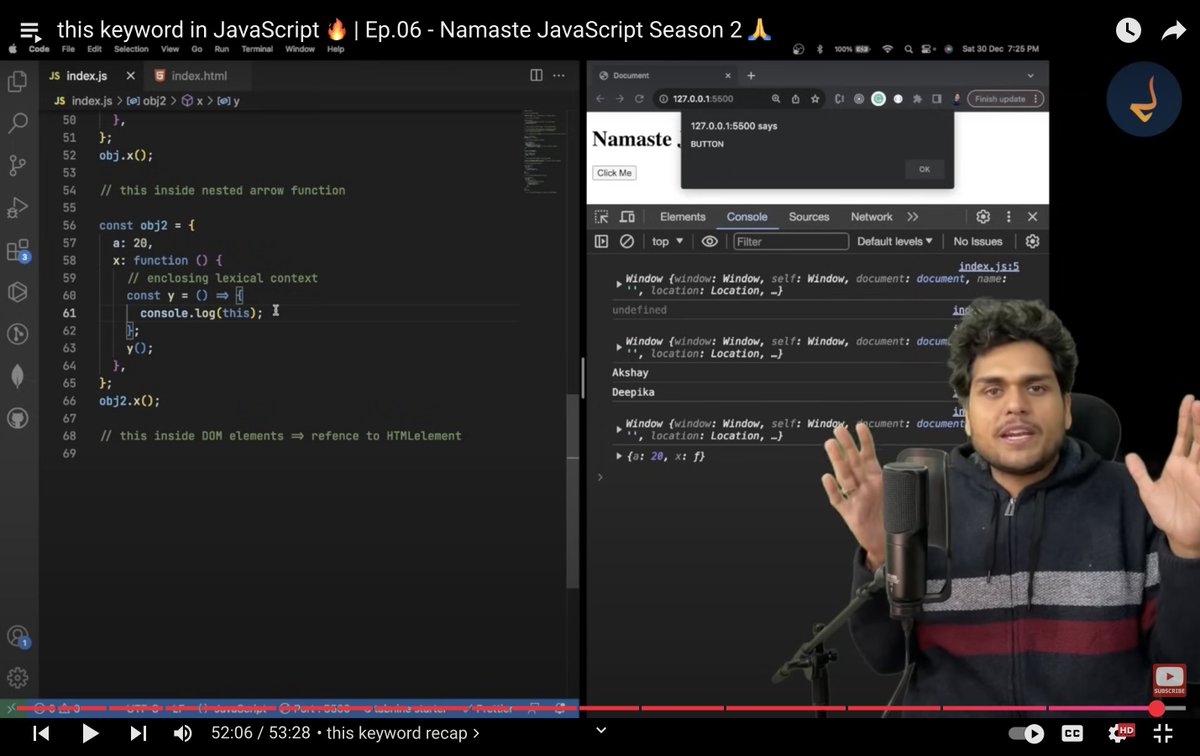The image size is (1200, 756).
Task: Open index.js:5 source link
Action: tap(988, 266)
